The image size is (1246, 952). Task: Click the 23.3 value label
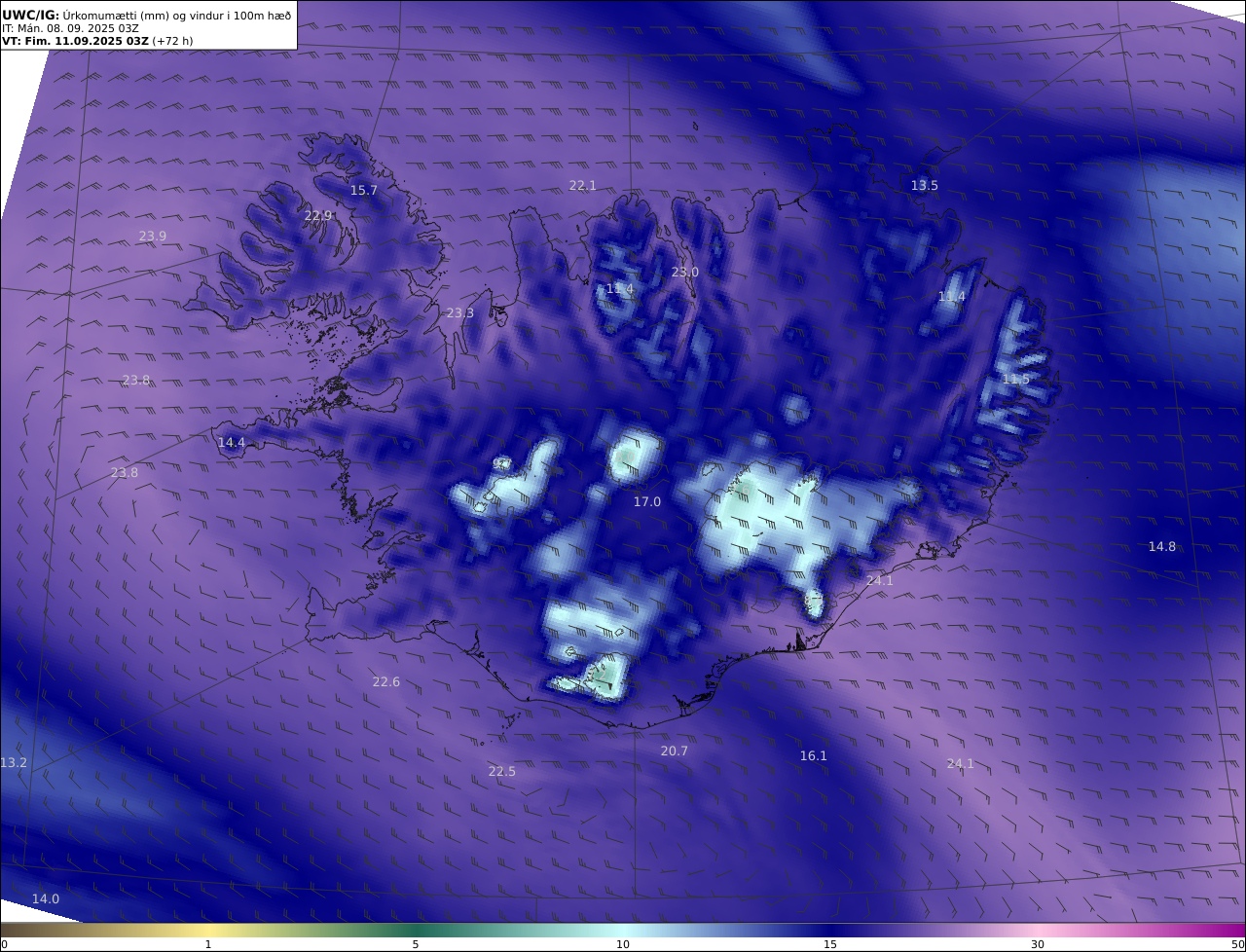point(460,313)
